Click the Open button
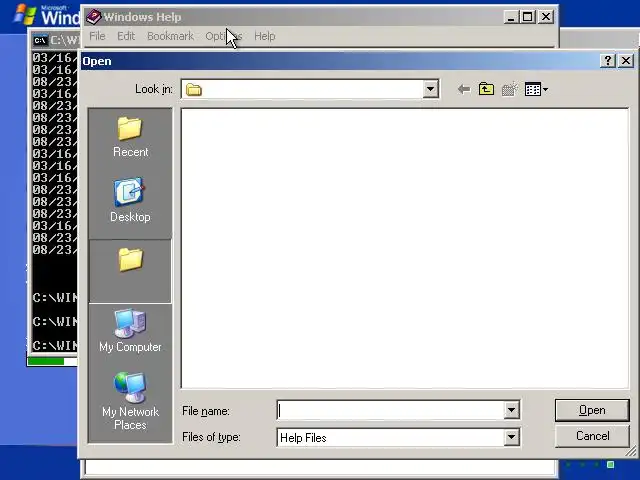The height and width of the screenshot is (480, 640). click(592, 410)
